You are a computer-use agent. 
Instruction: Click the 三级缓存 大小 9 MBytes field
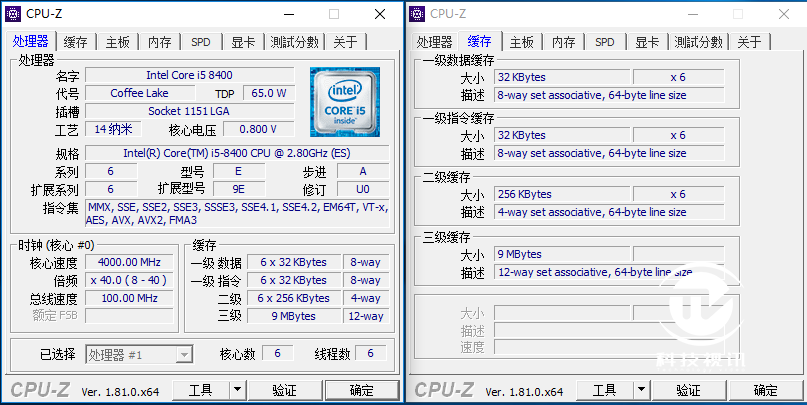point(562,254)
